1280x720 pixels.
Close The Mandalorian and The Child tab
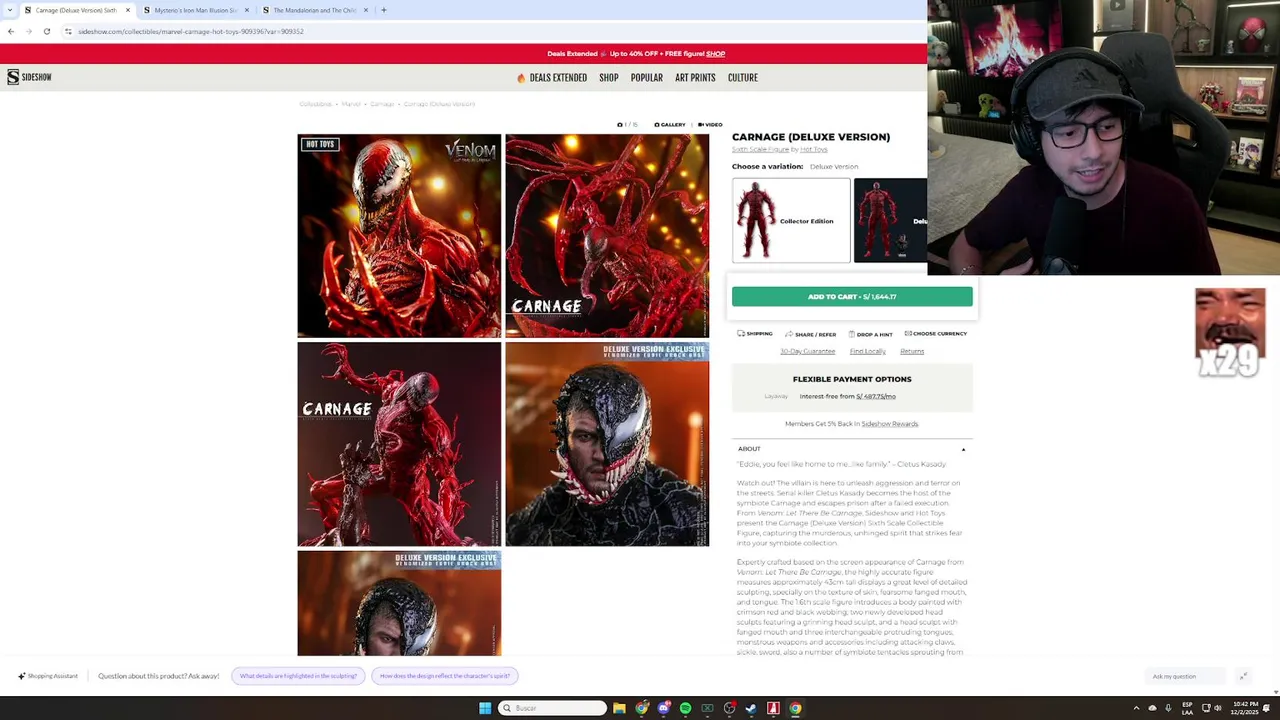pyautogui.click(x=366, y=10)
